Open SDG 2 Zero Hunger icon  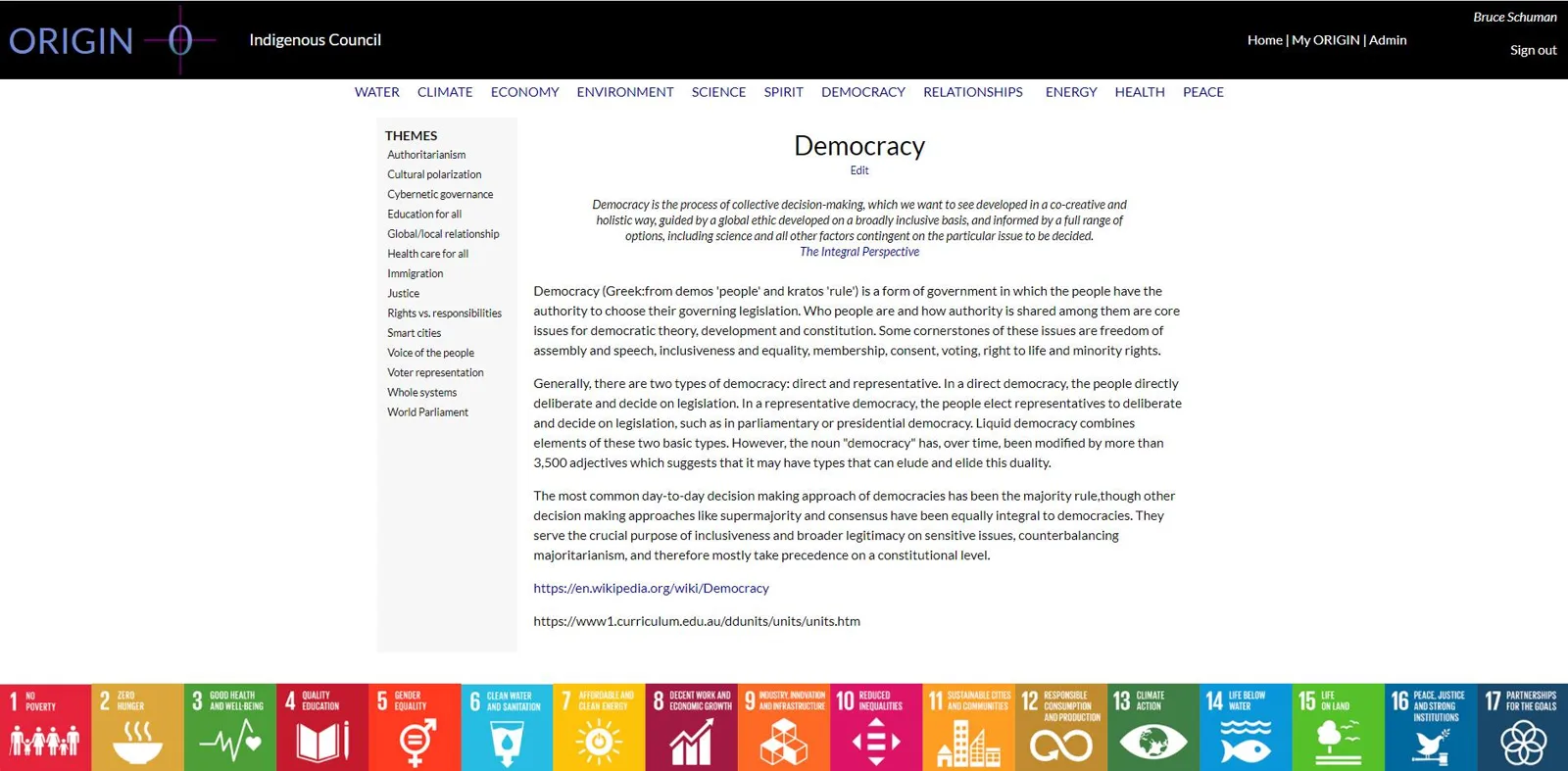137,727
